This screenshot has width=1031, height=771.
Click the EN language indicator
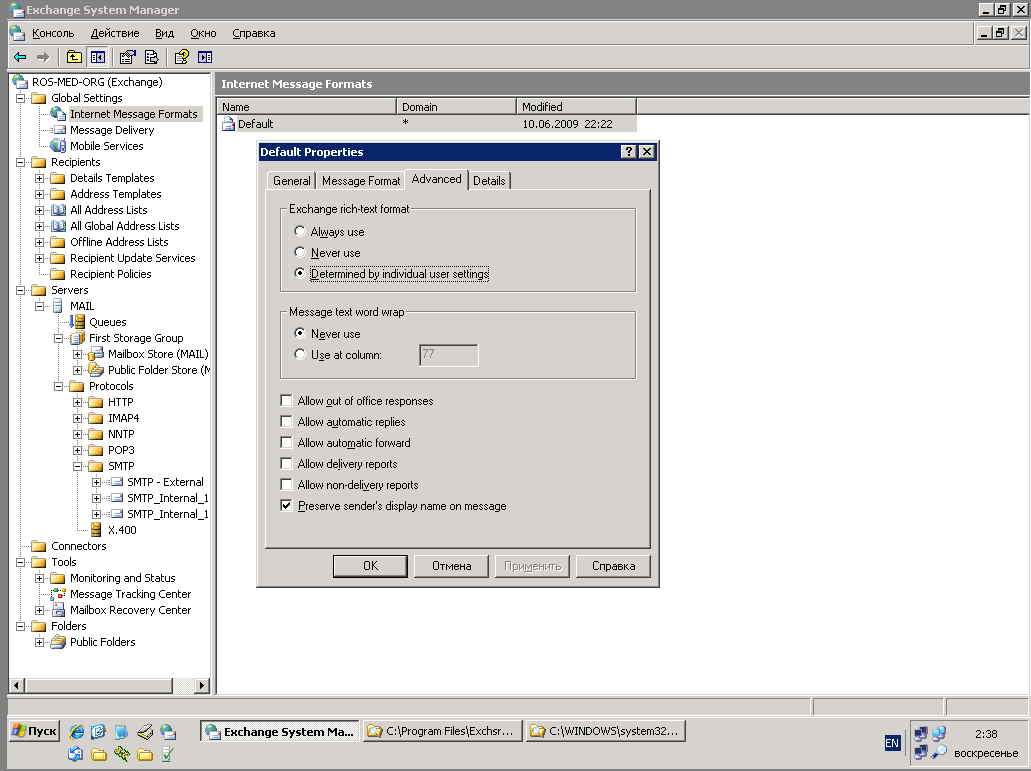click(x=892, y=743)
